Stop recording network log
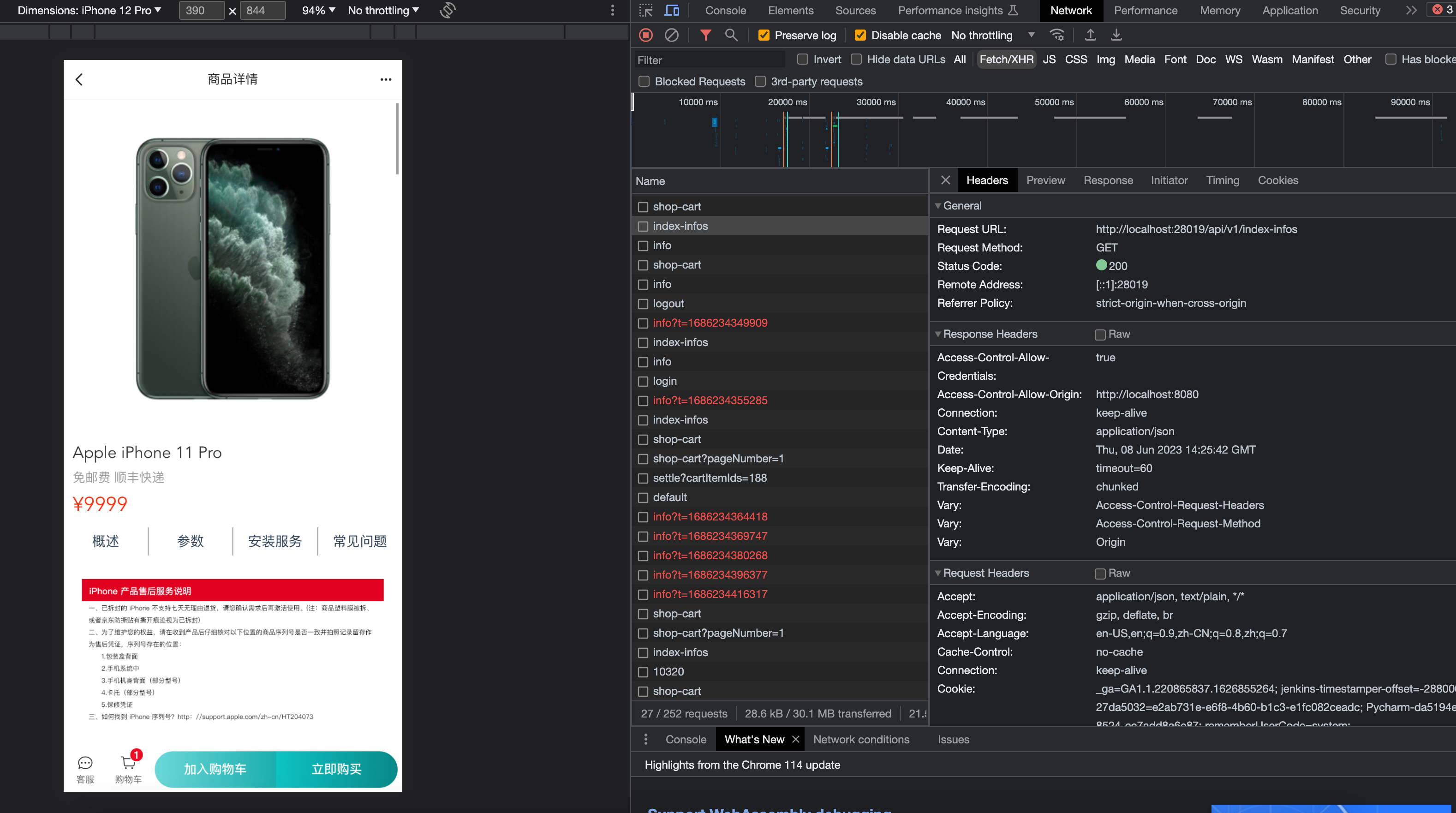1456x813 pixels. pos(645,35)
